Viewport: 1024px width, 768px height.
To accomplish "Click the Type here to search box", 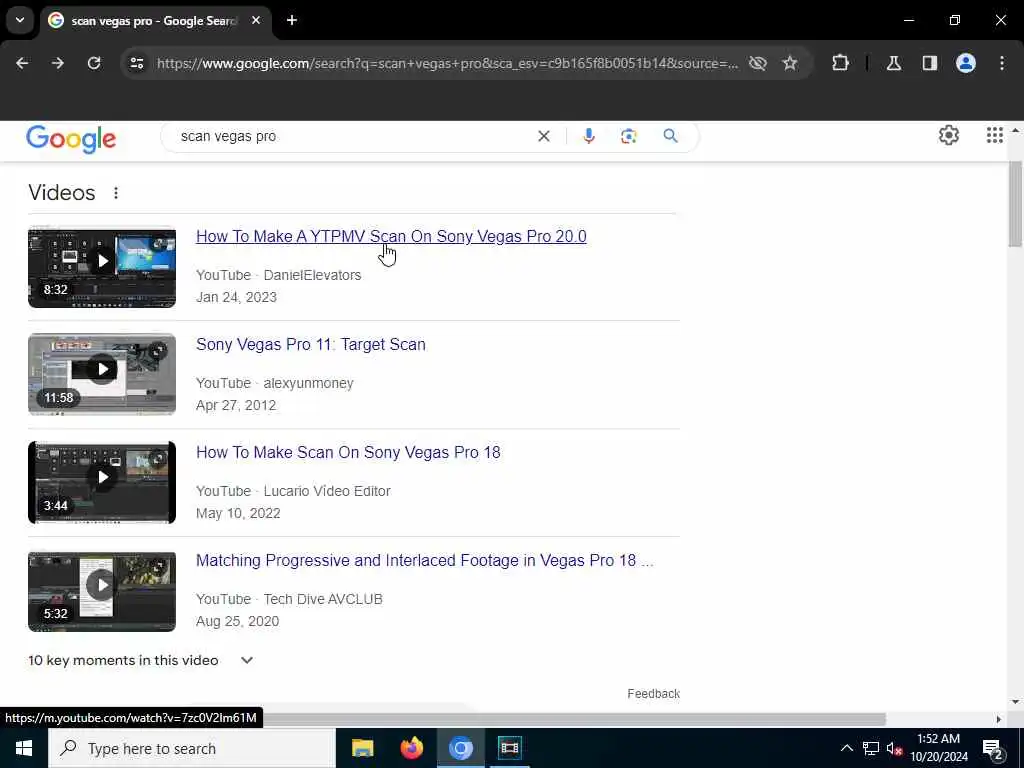I will click(x=191, y=748).
